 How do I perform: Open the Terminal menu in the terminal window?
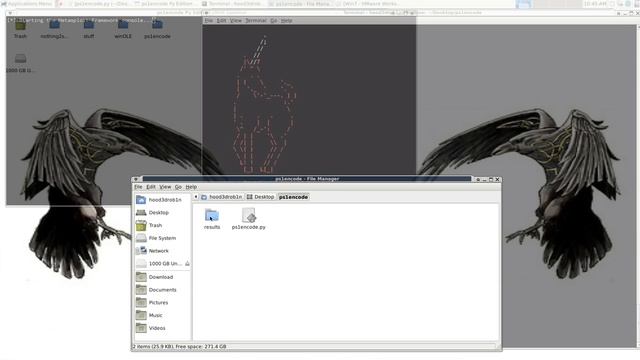256,20
